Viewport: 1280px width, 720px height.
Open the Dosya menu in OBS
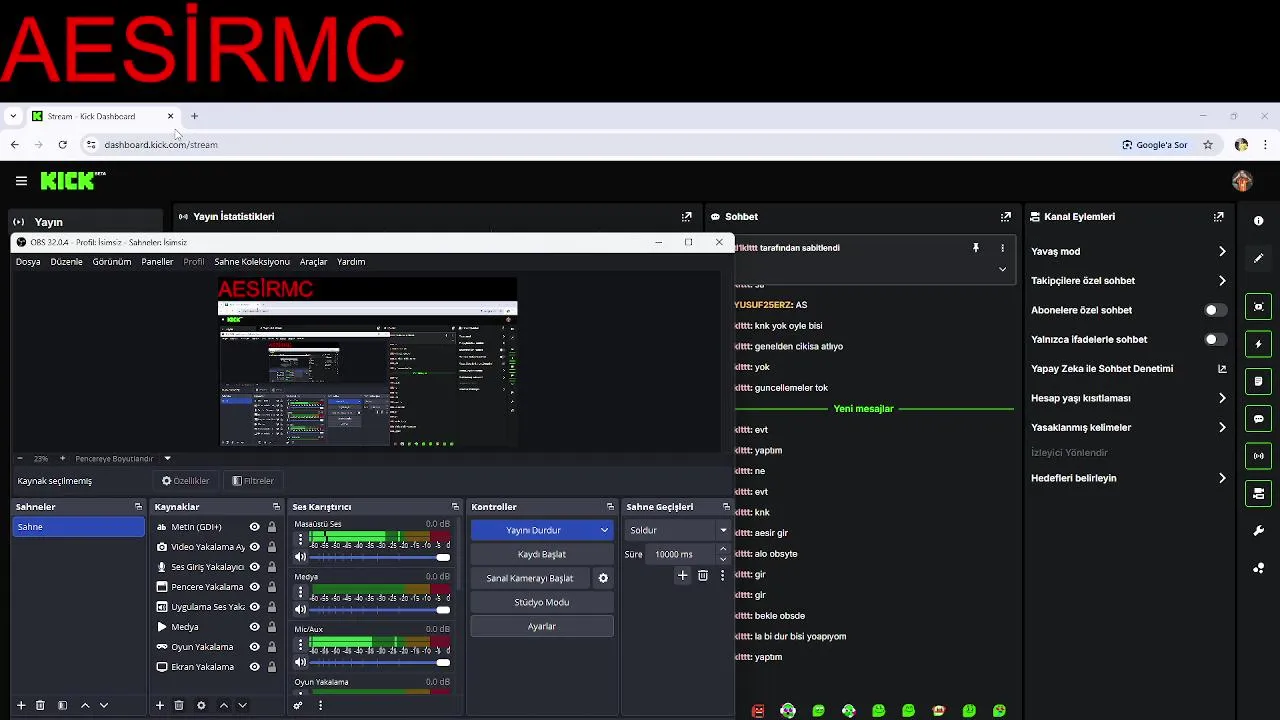pyautogui.click(x=28, y=262)
